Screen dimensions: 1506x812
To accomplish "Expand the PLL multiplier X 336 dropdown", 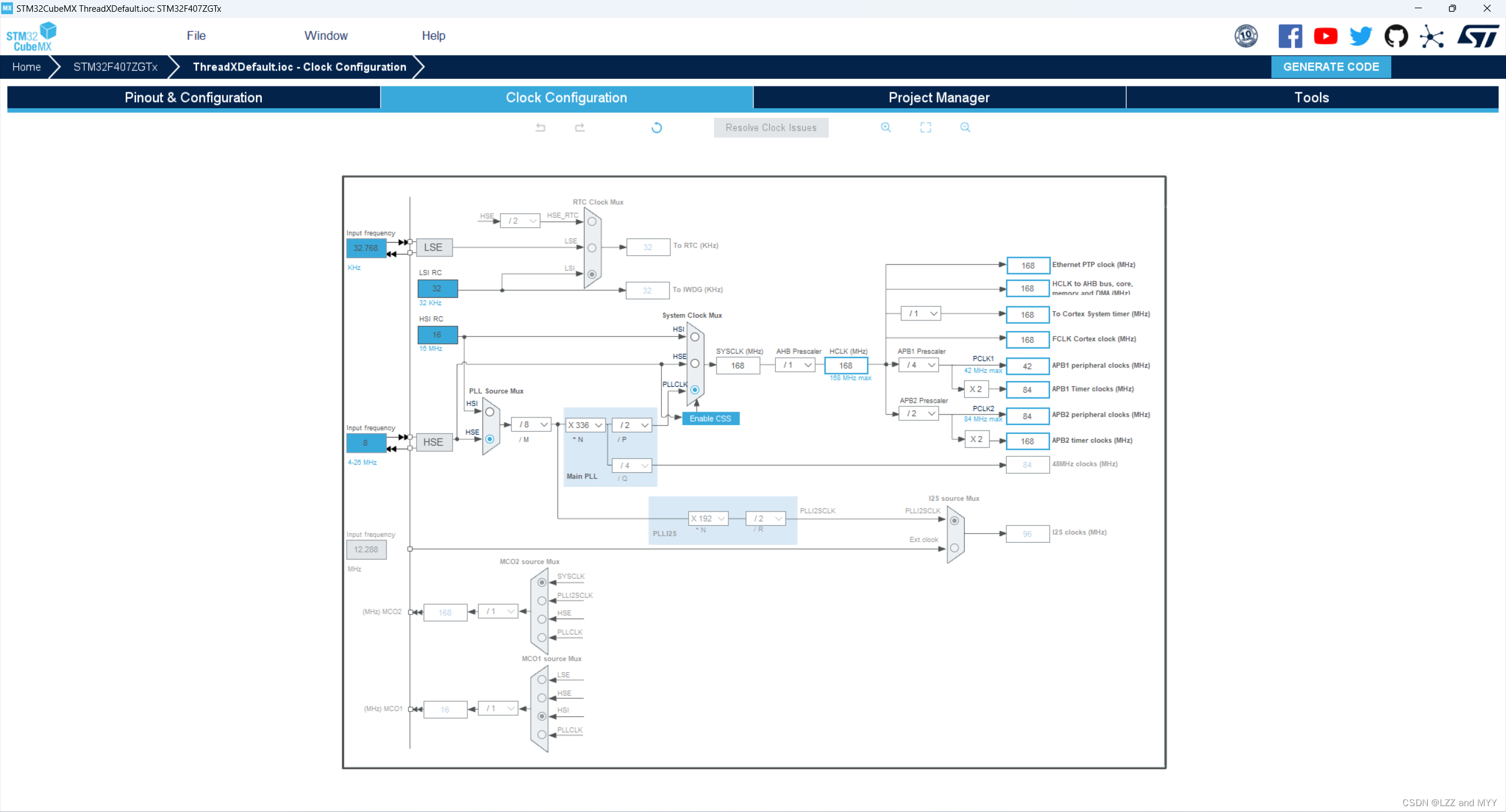I will [585, 425].
